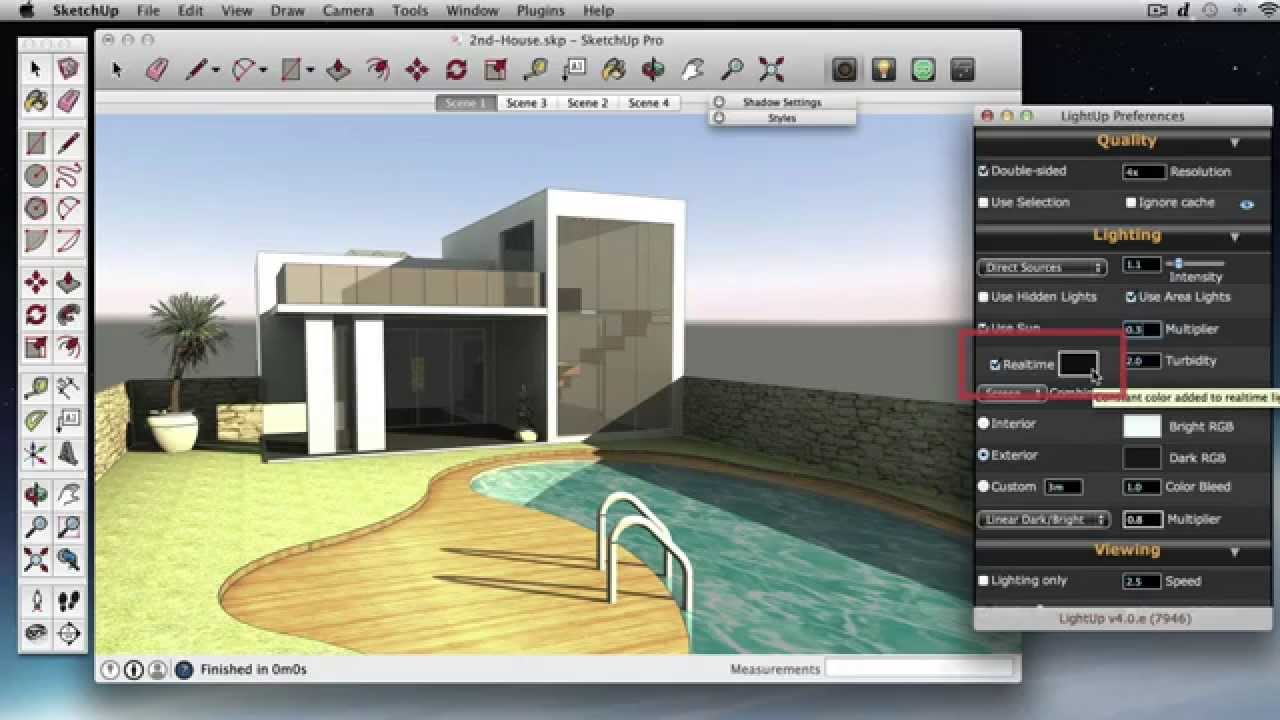Open the Direct Sources dropdown
This screenshot has width=1280, height=720.
point(1042,267)
